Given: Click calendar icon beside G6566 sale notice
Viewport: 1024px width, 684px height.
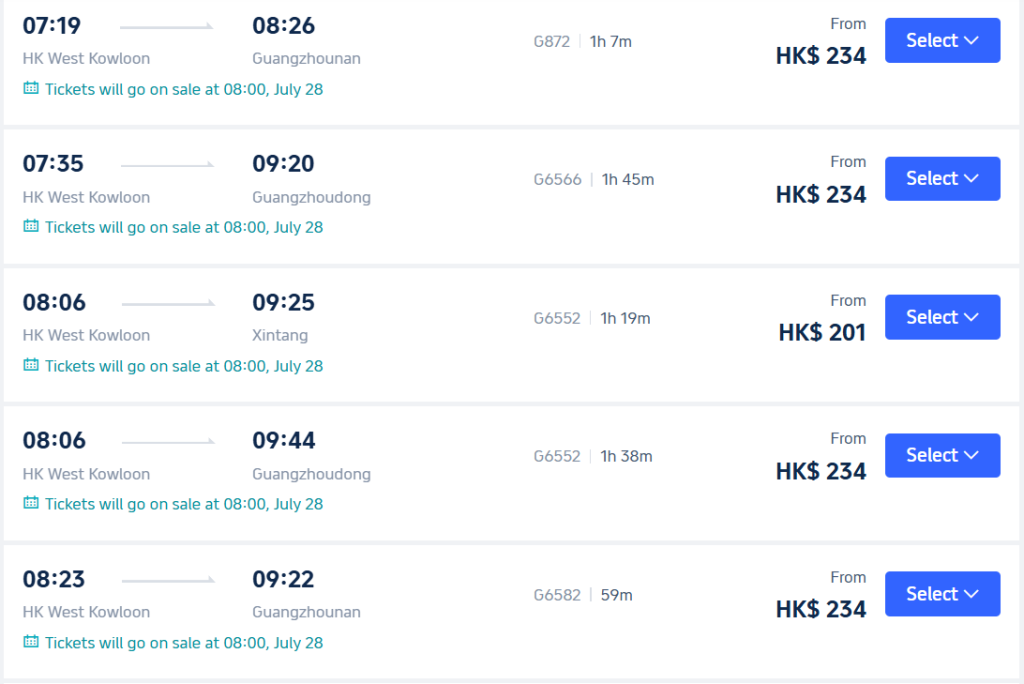Looking at the screenshot, I should click(x=31, y=226).
